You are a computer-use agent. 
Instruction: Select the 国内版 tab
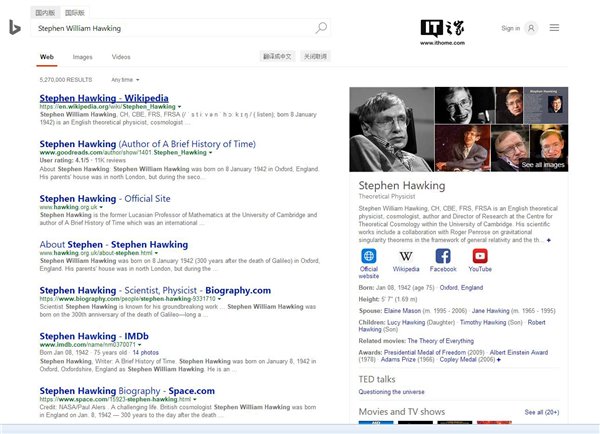pyautogui.click(x=45, y=13)
